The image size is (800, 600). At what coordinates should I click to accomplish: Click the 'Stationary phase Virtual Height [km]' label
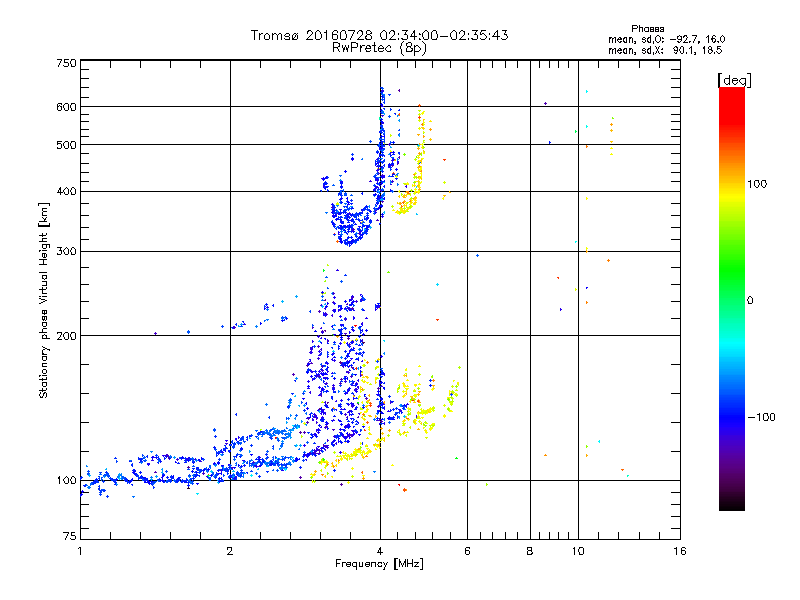tap(44, 300)
